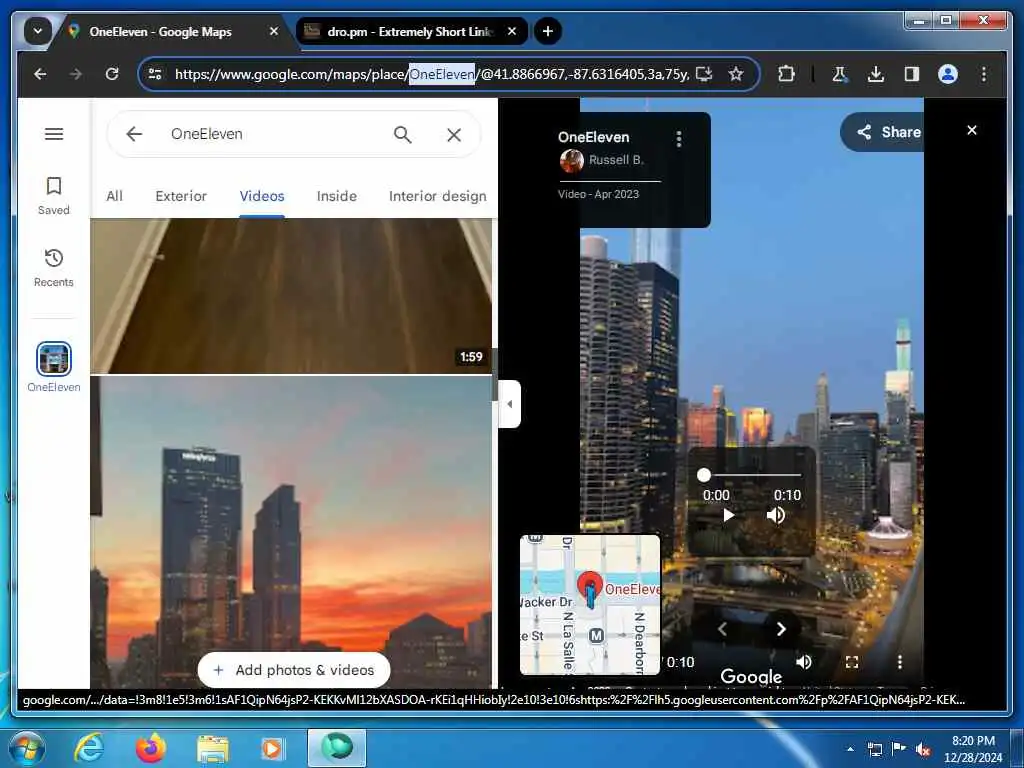The width and height of the screenshot is (1024, 768).
Task: Select the OneEleven recent place thumbnail
Action: (54, 359)
